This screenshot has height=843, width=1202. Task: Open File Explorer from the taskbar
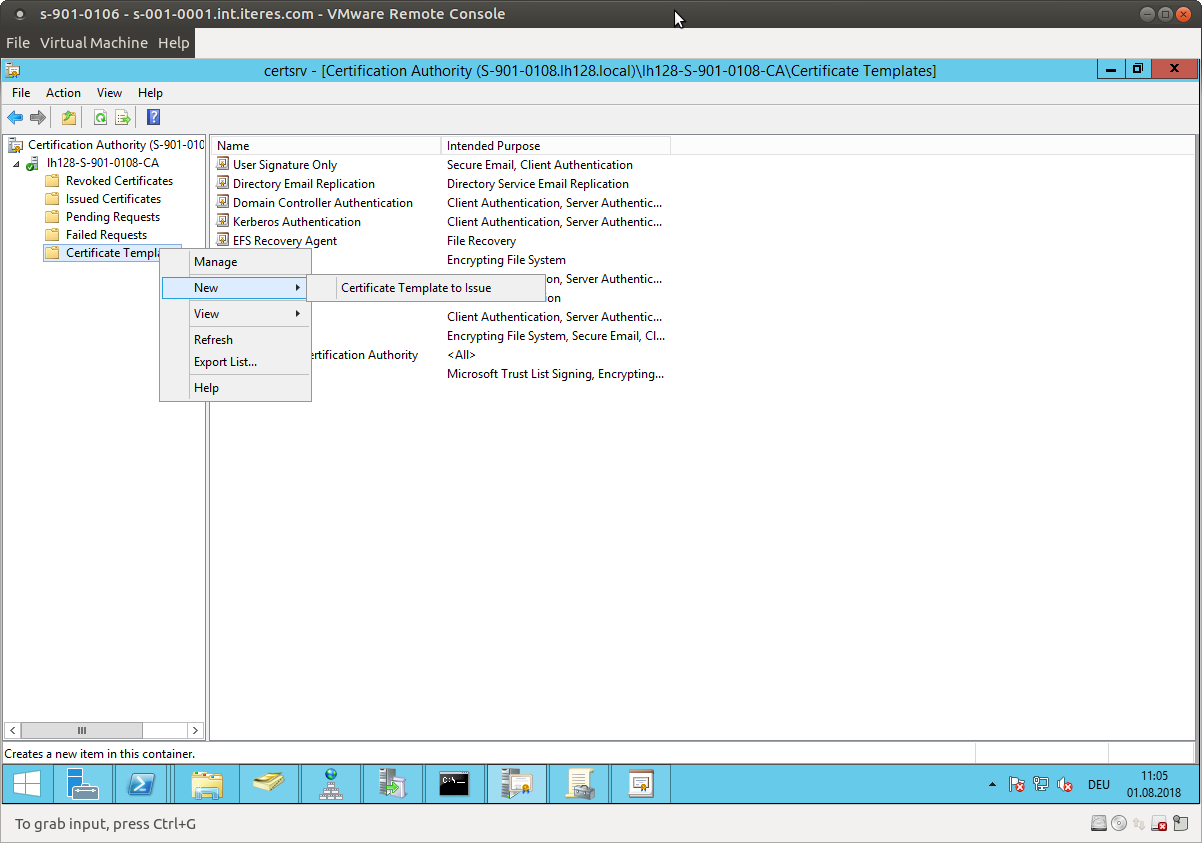click(207, 785)
